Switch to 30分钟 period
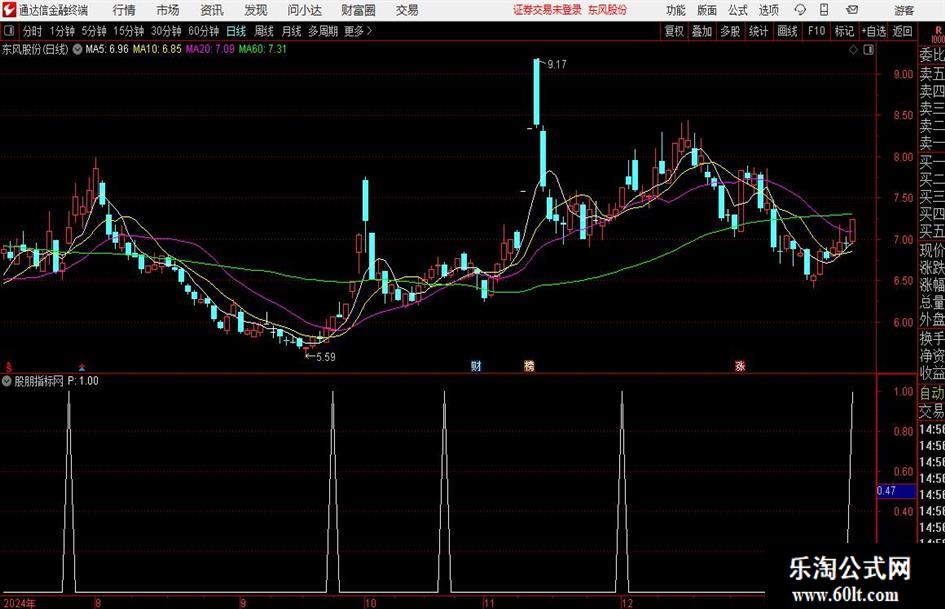This screenshot has height=609, width=945. coord(166,31)
